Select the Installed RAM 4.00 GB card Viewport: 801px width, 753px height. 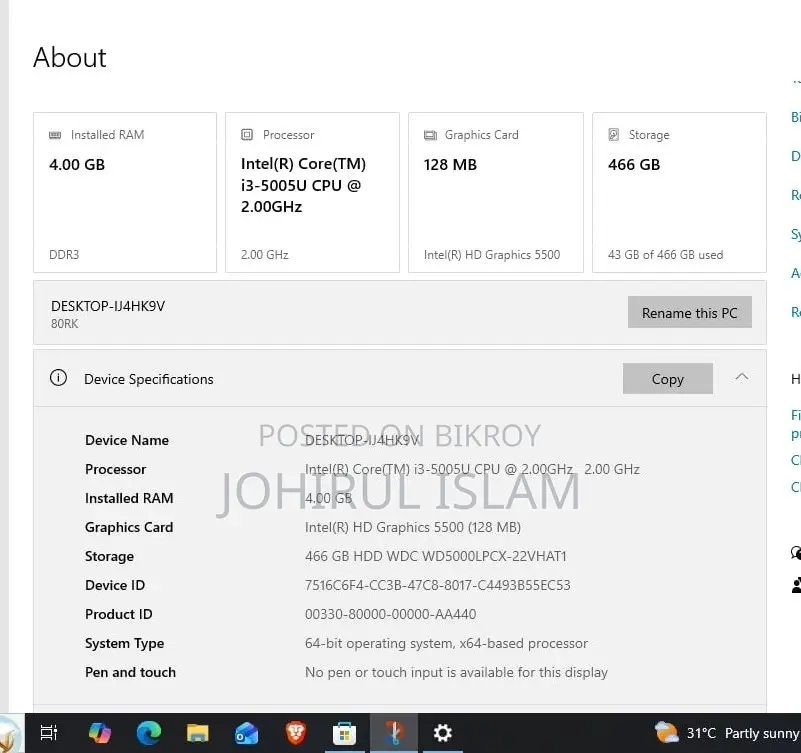tap(125, 193)
